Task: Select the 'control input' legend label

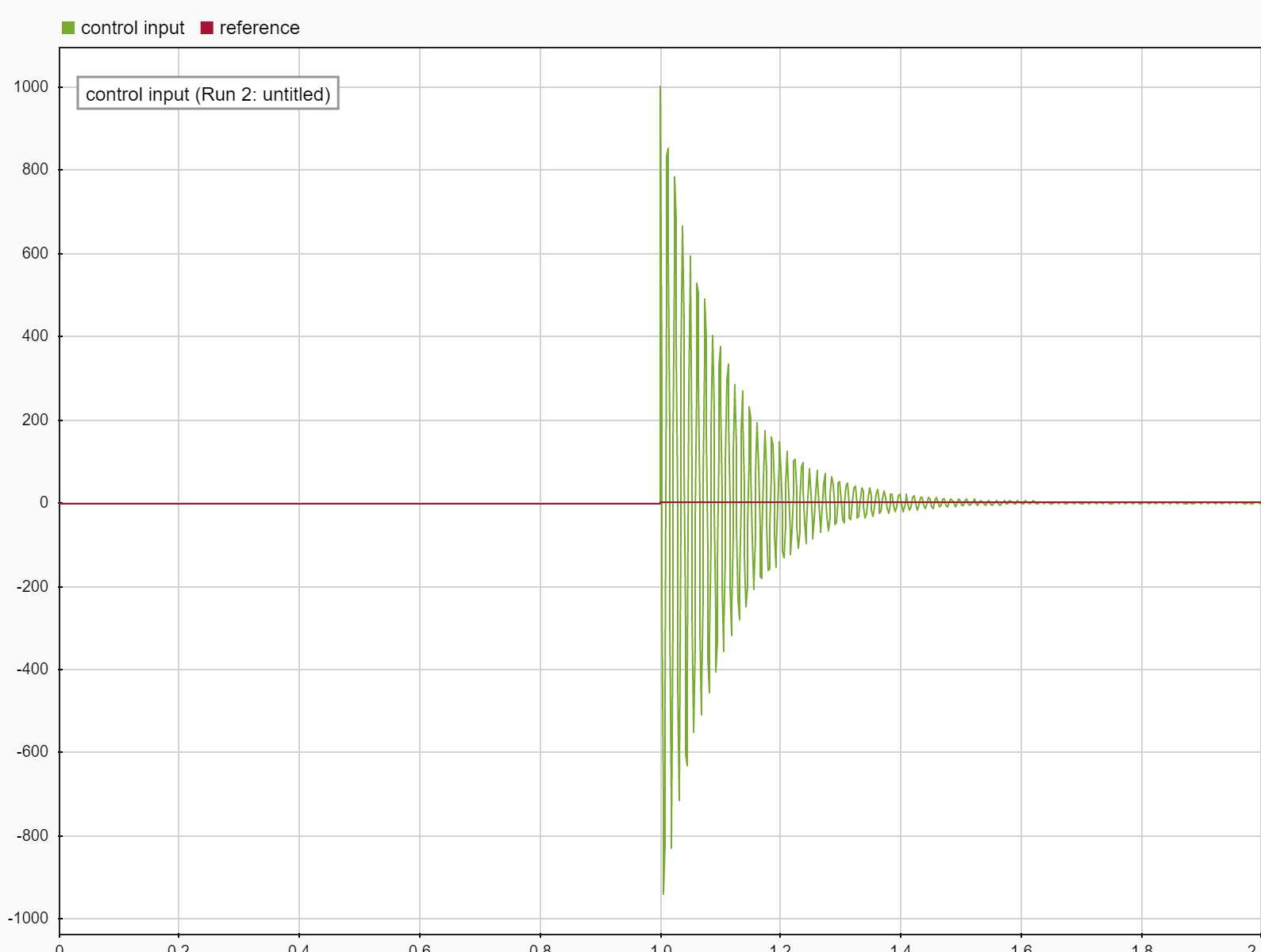Action: coord(133,28)
